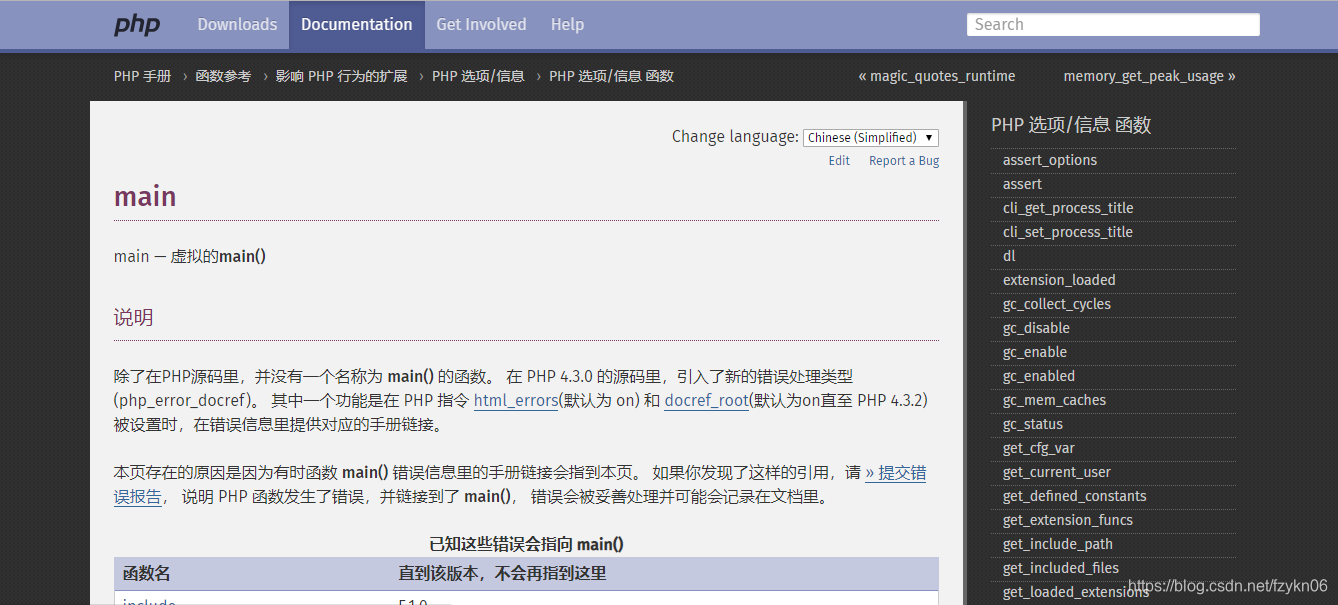Go to next page memory_get_peak_usage
The height and width of the screenshot is (605, 1338).
pyautogui.click(x=1149, y=76)
